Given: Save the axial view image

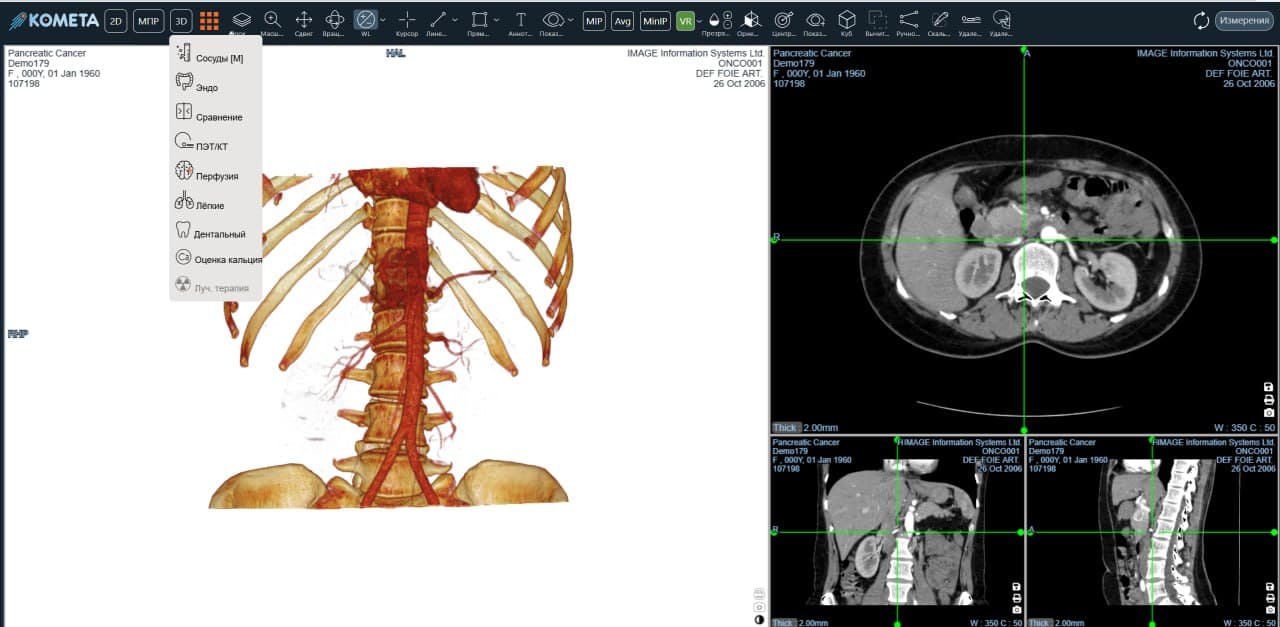Looking at the screenshot, I should 1268,387.
